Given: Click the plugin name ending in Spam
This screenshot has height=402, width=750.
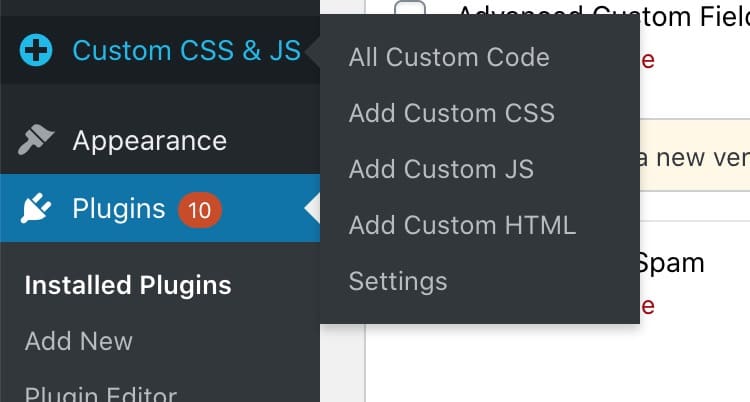Looking at the screenshot, I should click(672, 264).
